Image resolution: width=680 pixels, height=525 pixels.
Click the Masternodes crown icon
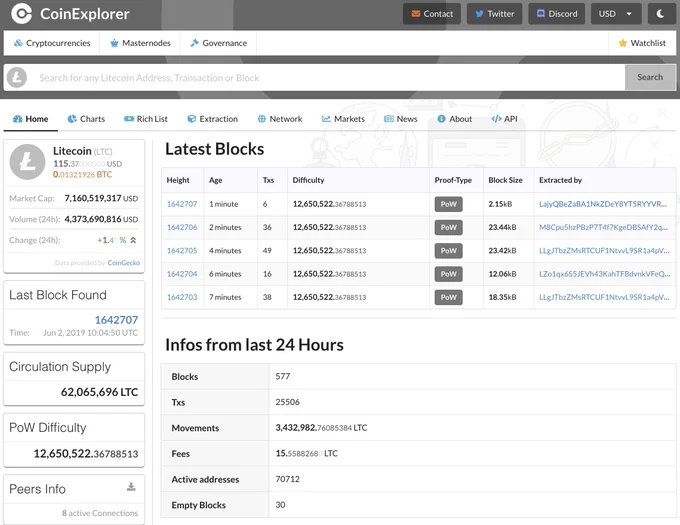114,43
